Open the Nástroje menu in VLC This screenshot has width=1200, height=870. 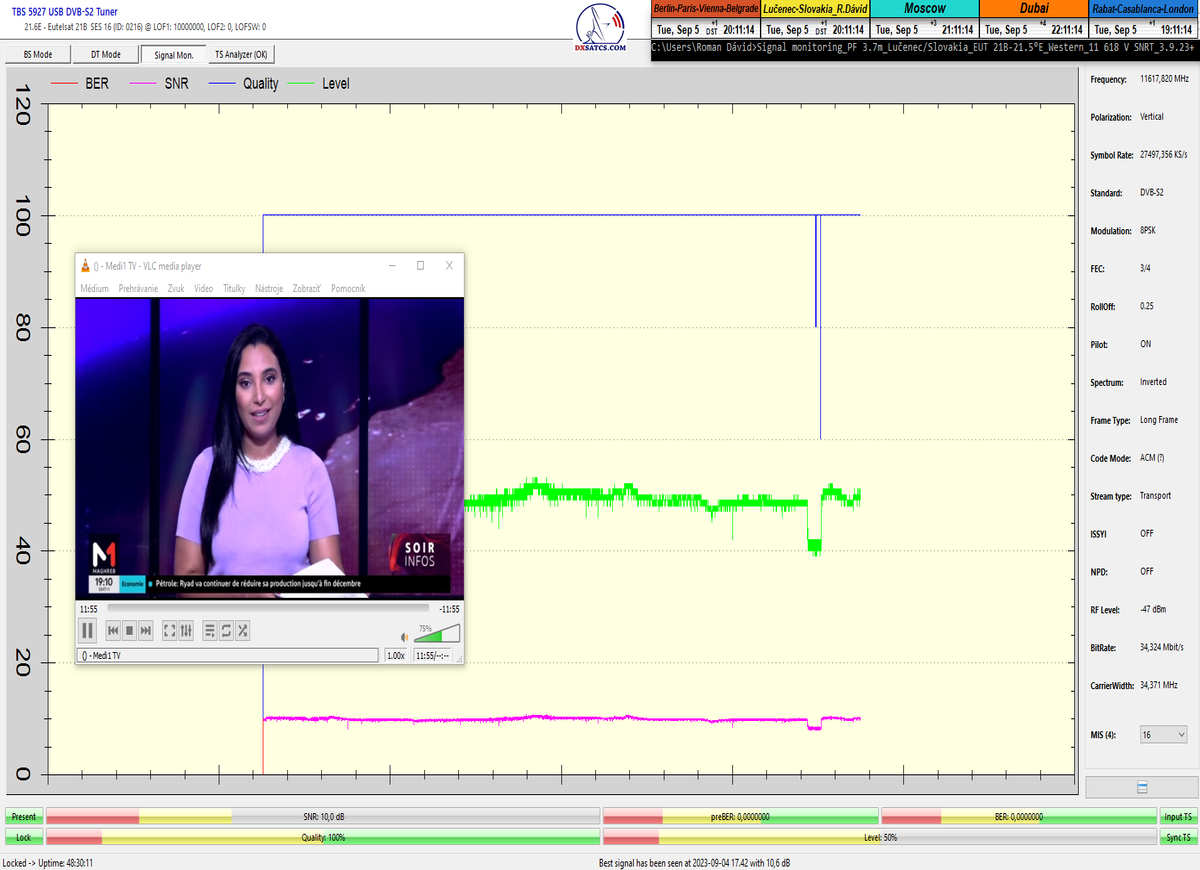coord(269,288)
